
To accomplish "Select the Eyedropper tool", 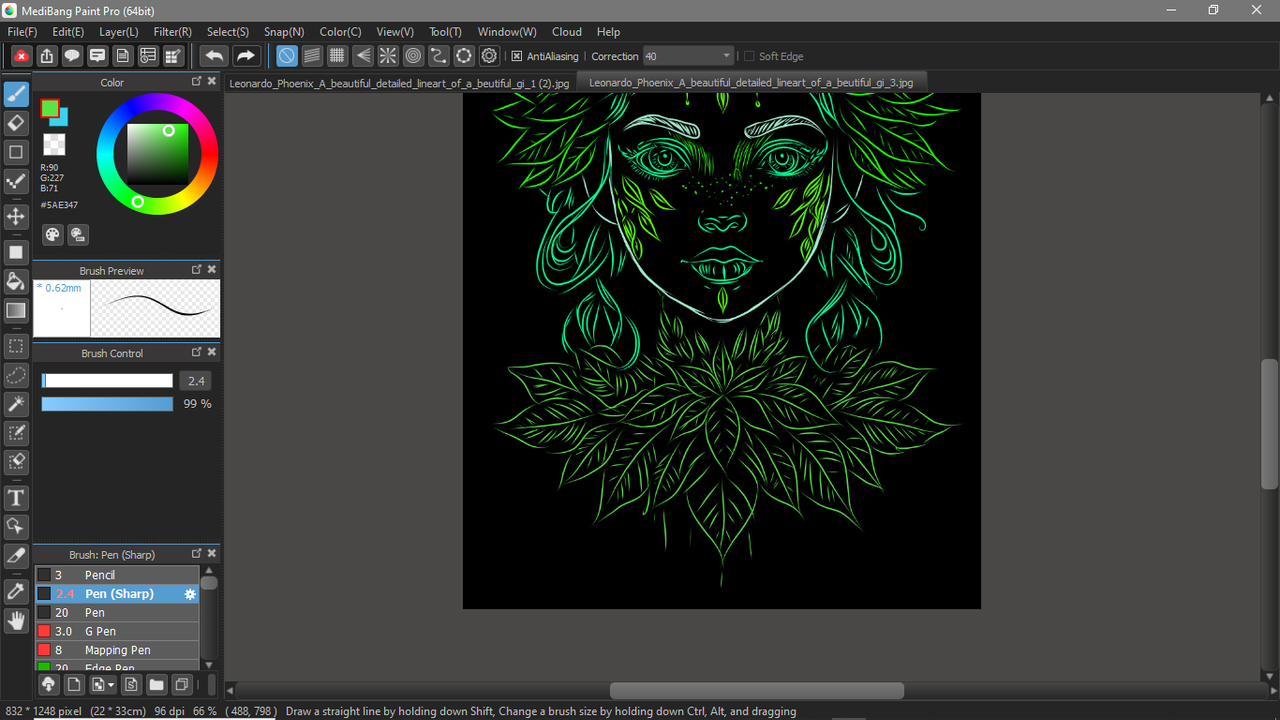I will point(16,591).
